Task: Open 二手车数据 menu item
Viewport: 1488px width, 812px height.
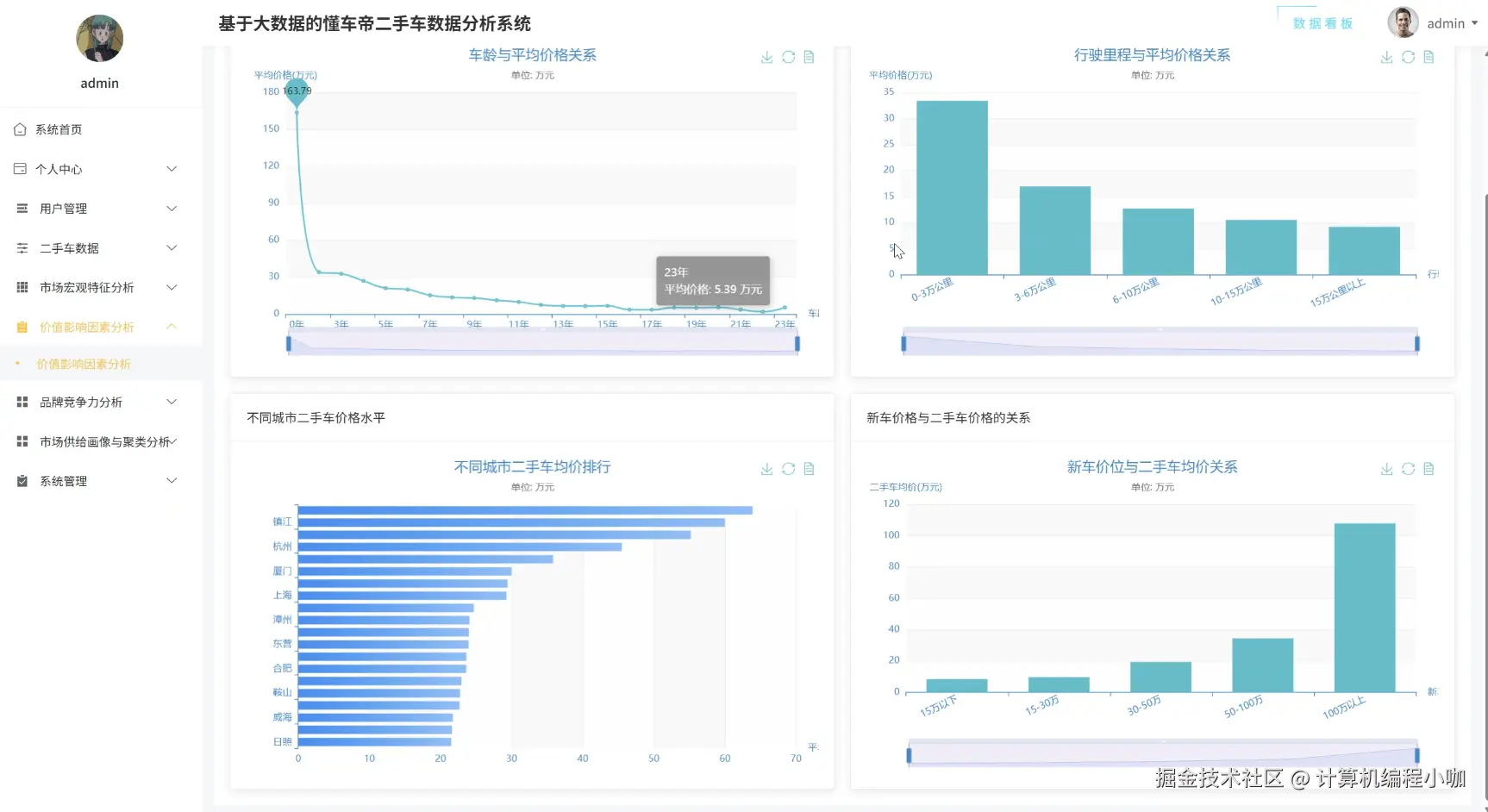Action: point(101,248)
